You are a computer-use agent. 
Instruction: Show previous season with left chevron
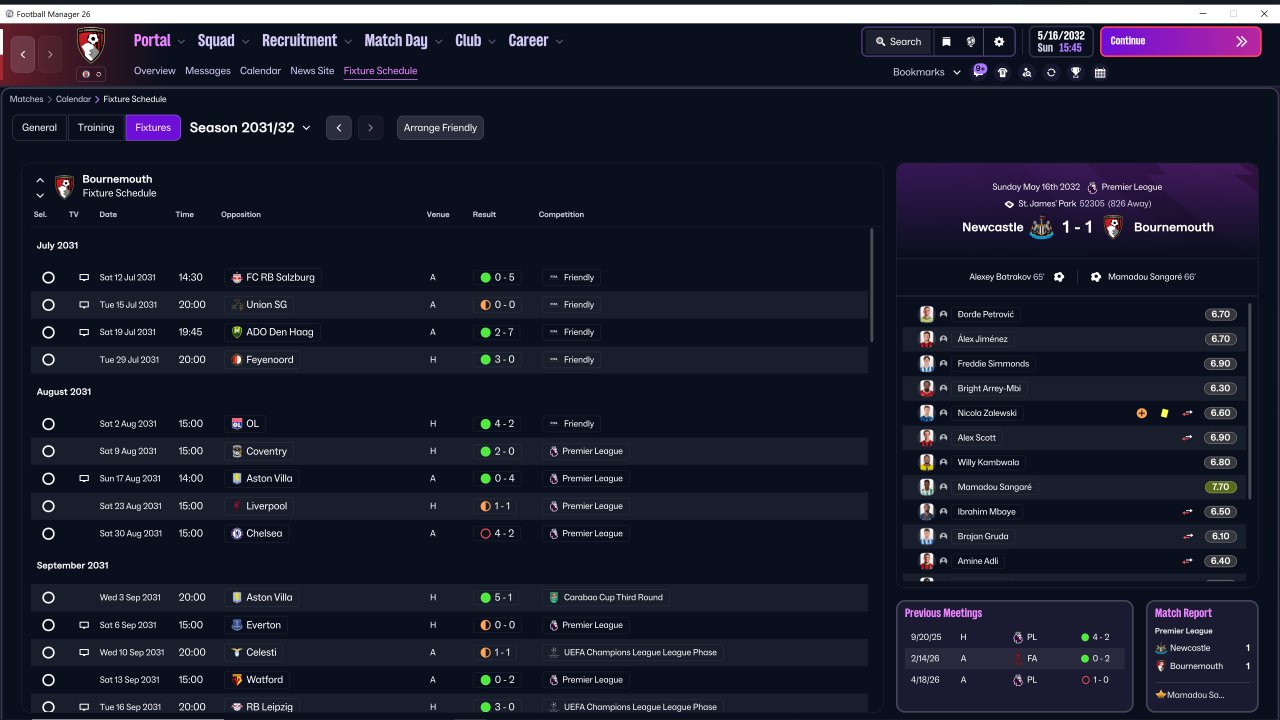click(x=339, y=128)
